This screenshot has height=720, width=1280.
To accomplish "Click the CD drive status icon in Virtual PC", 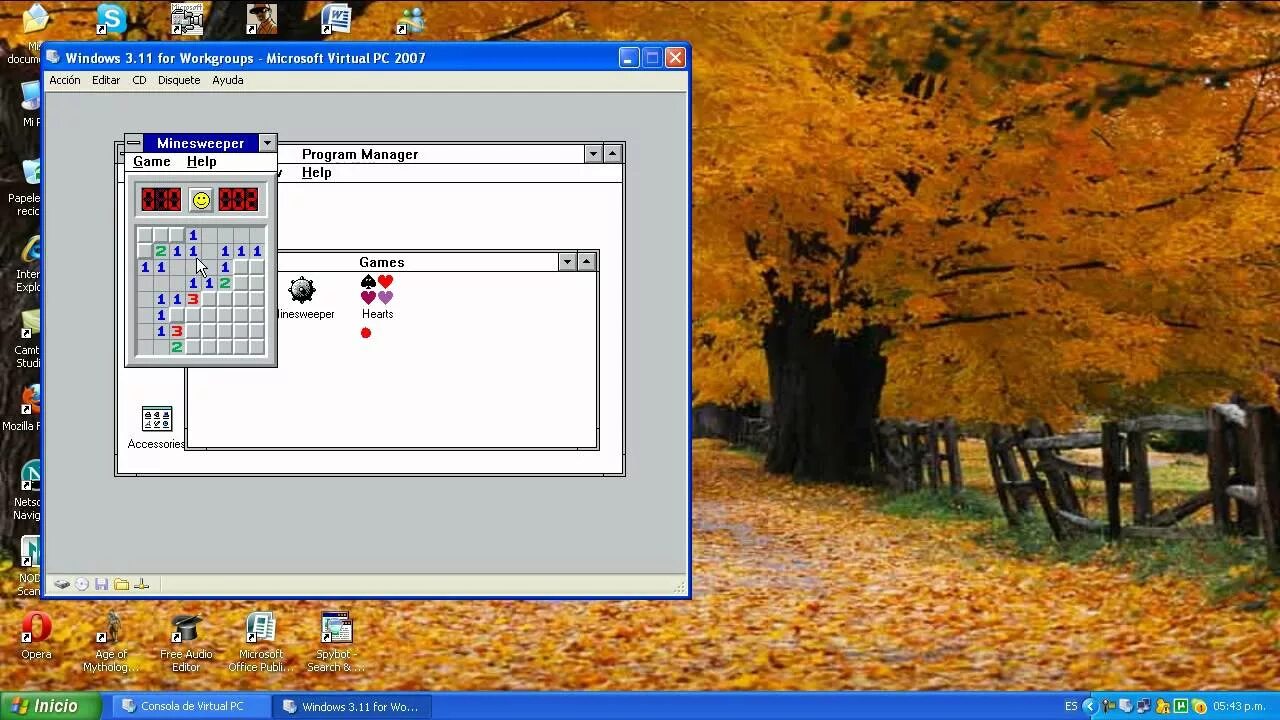I will pos(82,584).
